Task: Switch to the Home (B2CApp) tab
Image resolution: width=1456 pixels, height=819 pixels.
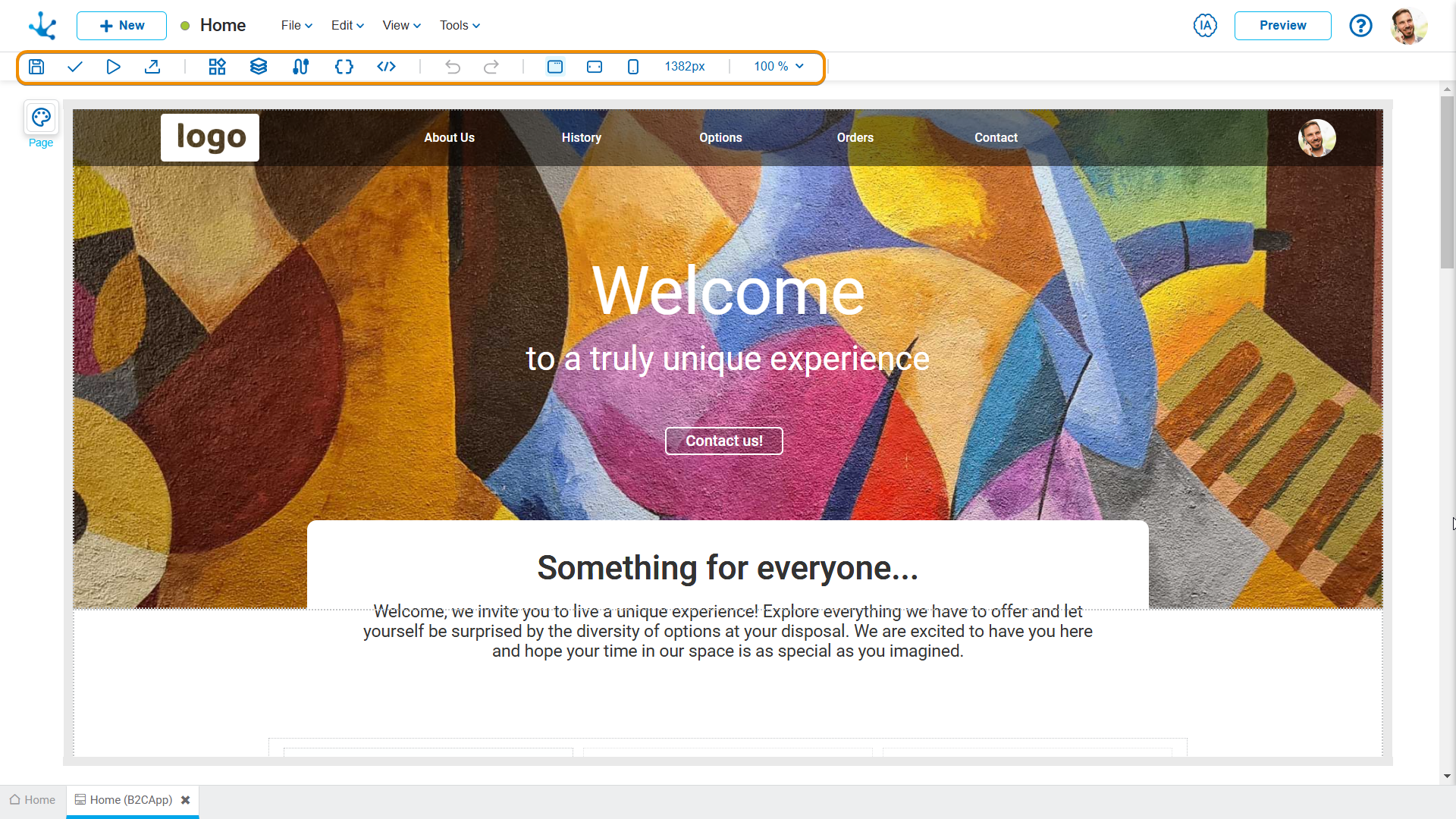Action: tap(130, 800)
